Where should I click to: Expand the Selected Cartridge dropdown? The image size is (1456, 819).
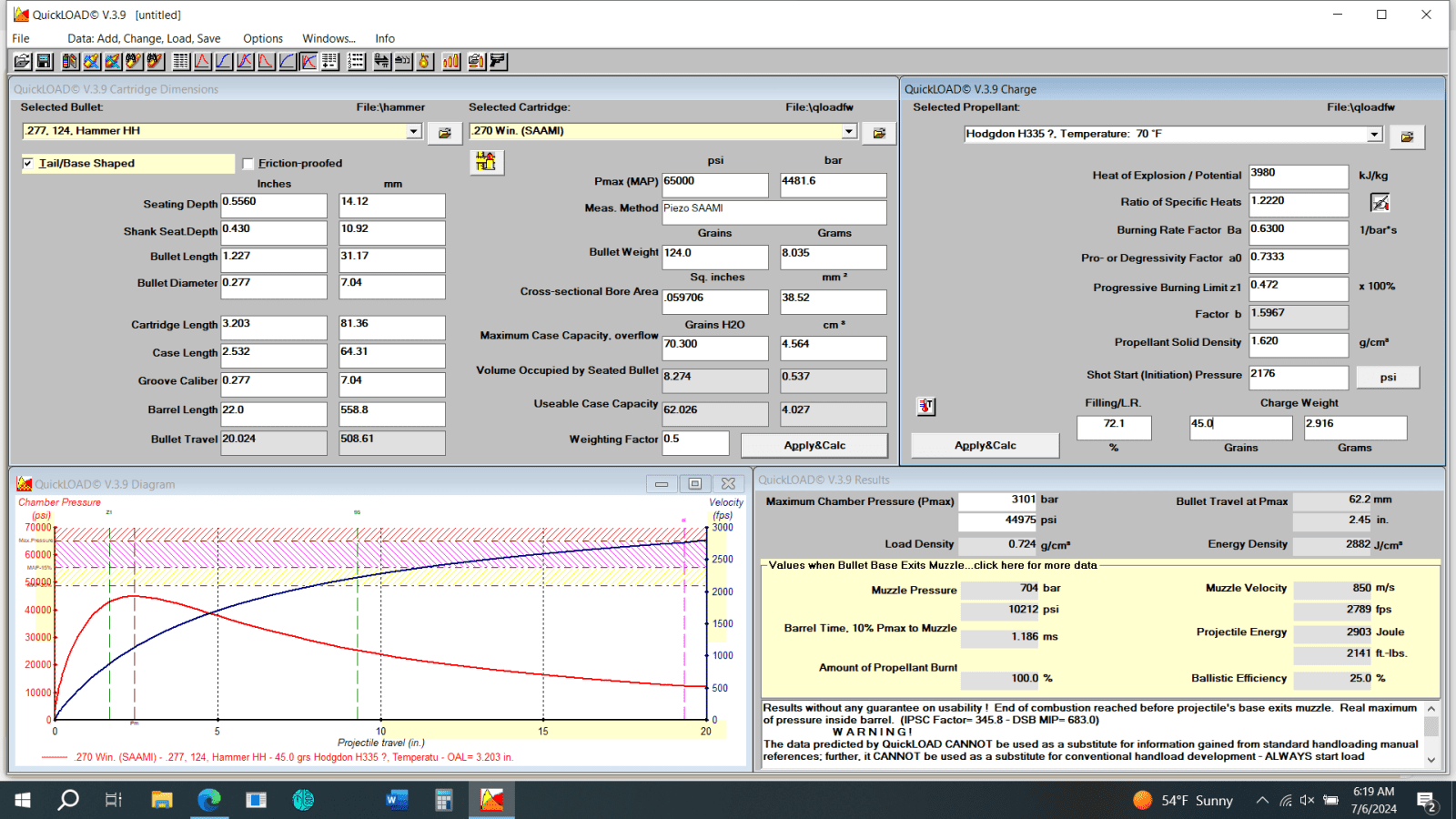click(x=849, y=131)
